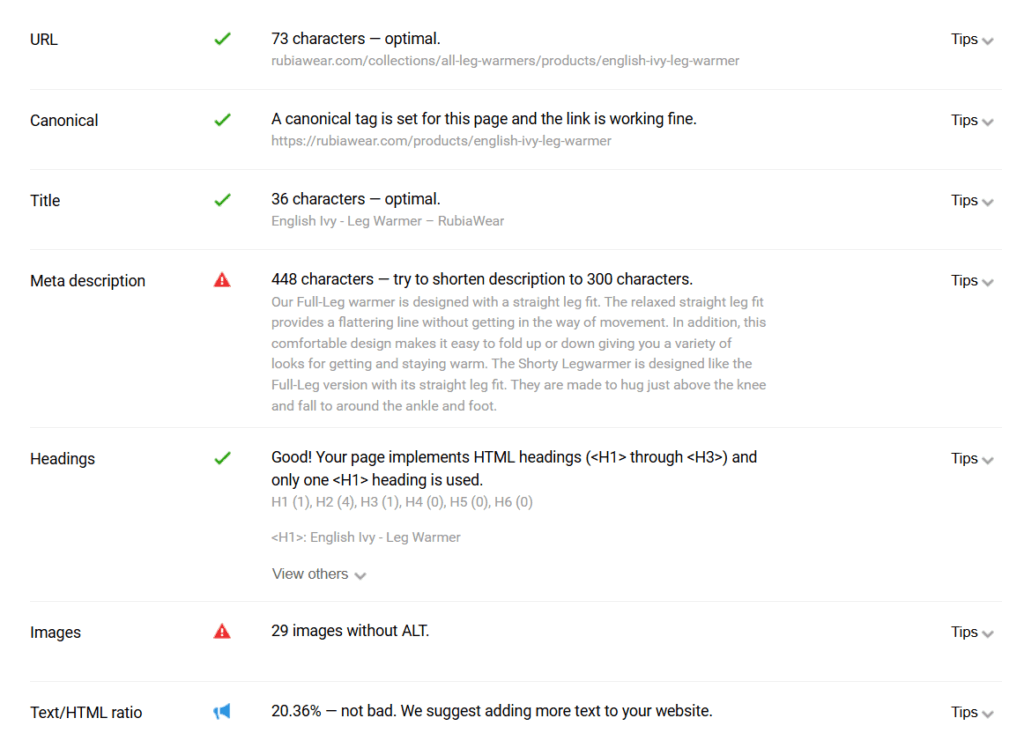Expand Tips for the Headings row
This screenshot has width=1024, height=733.
click(x=972, y=459)
